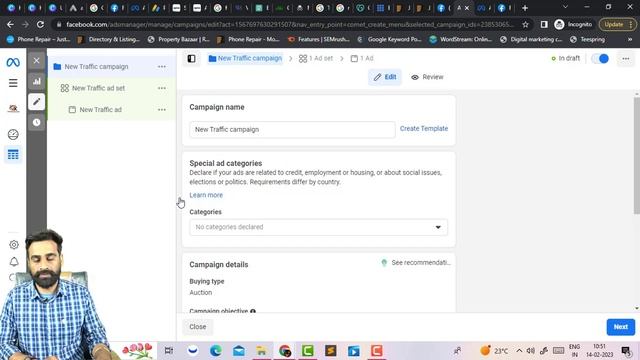Click the Campaign name input field

click(x=292, y=129)
